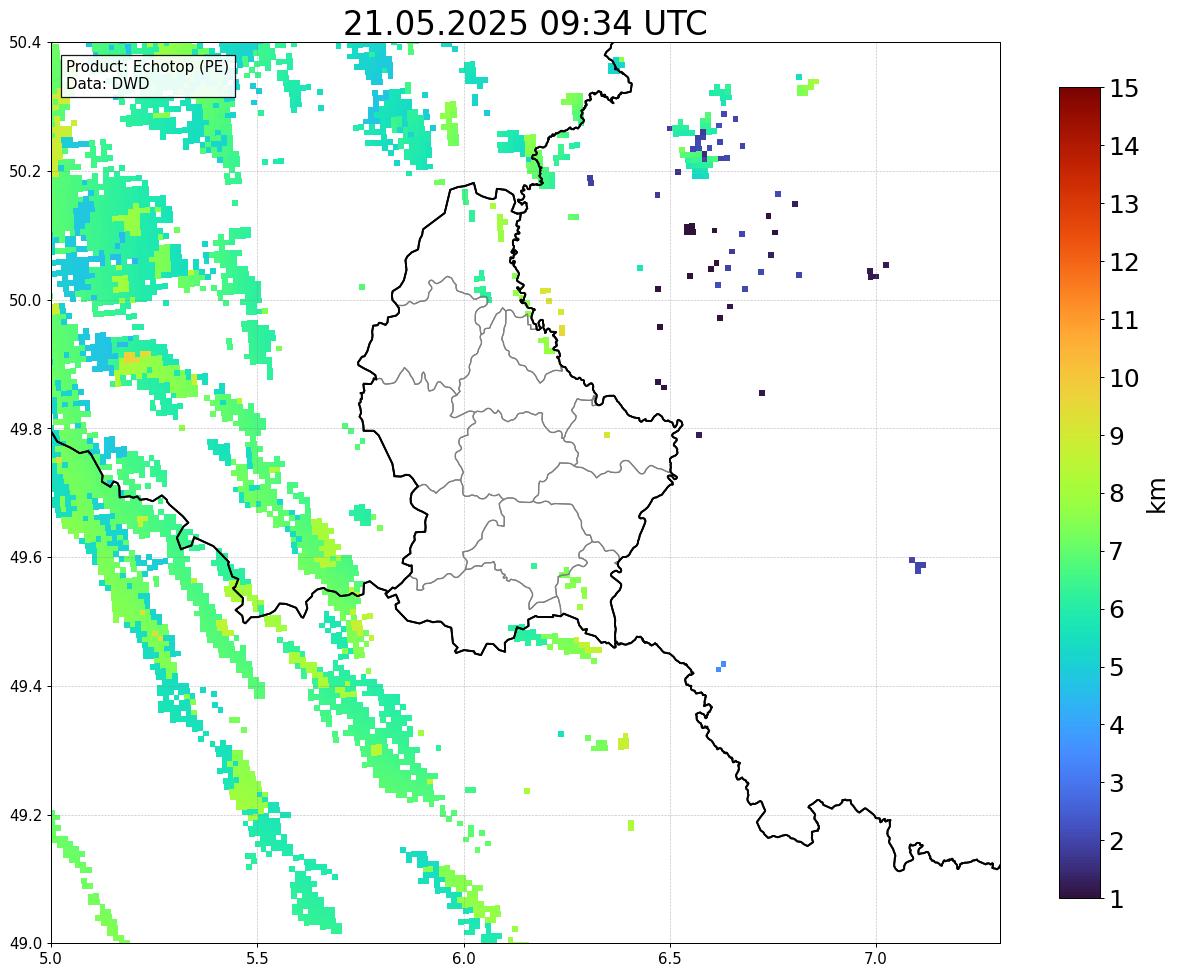The width and height of the screenshot is (1178, 976).
Task: Click latitude axis label 49.4
Action: pos(24,687)
